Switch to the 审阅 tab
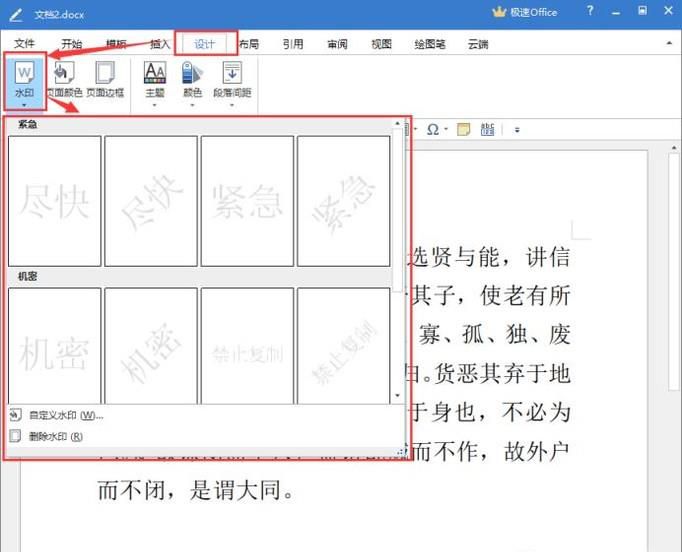The image size is (682, 552). pyautogui.click(x=337, y=43)
